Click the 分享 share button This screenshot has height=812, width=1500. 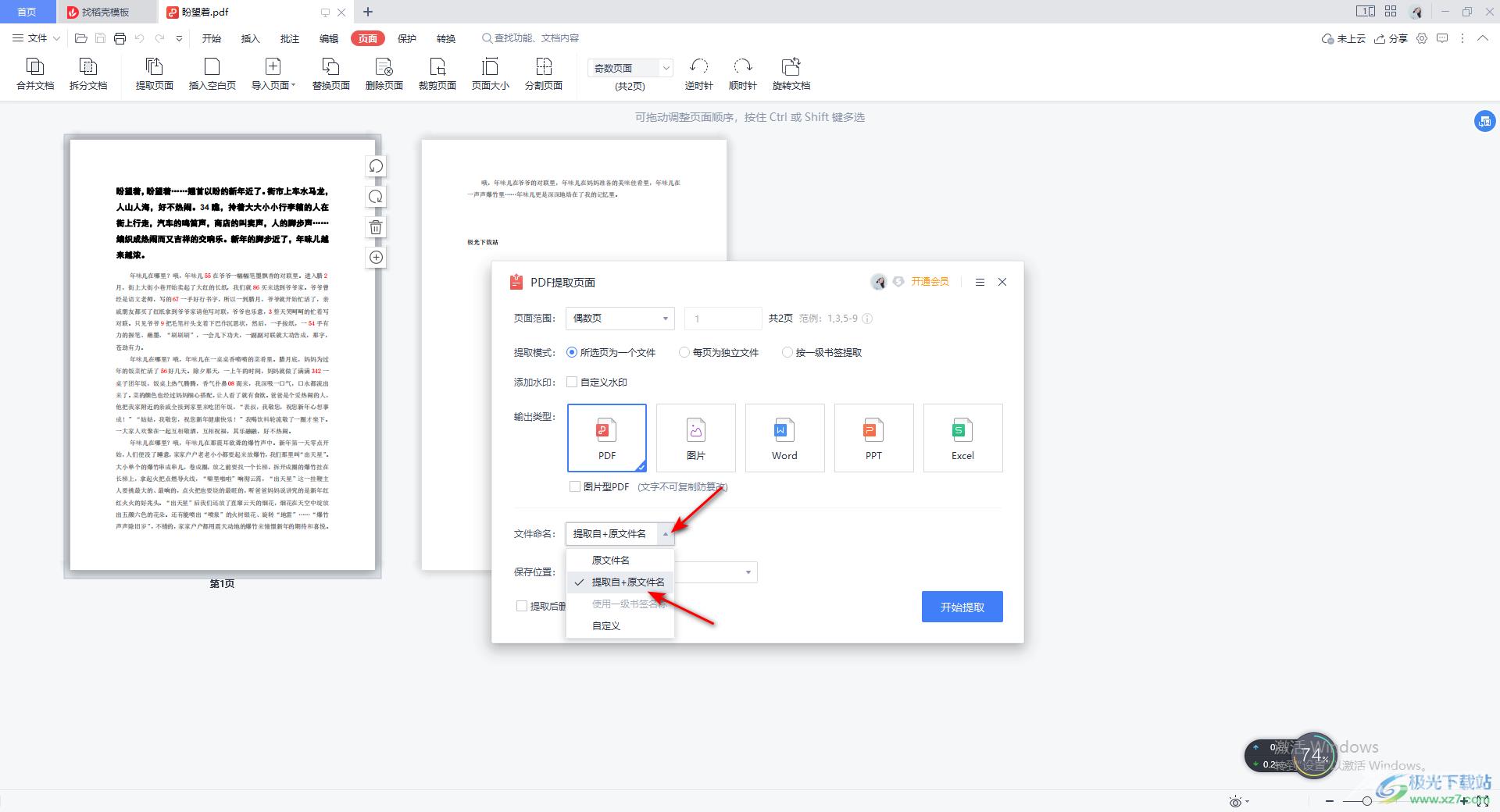(x=1391, y=38)
